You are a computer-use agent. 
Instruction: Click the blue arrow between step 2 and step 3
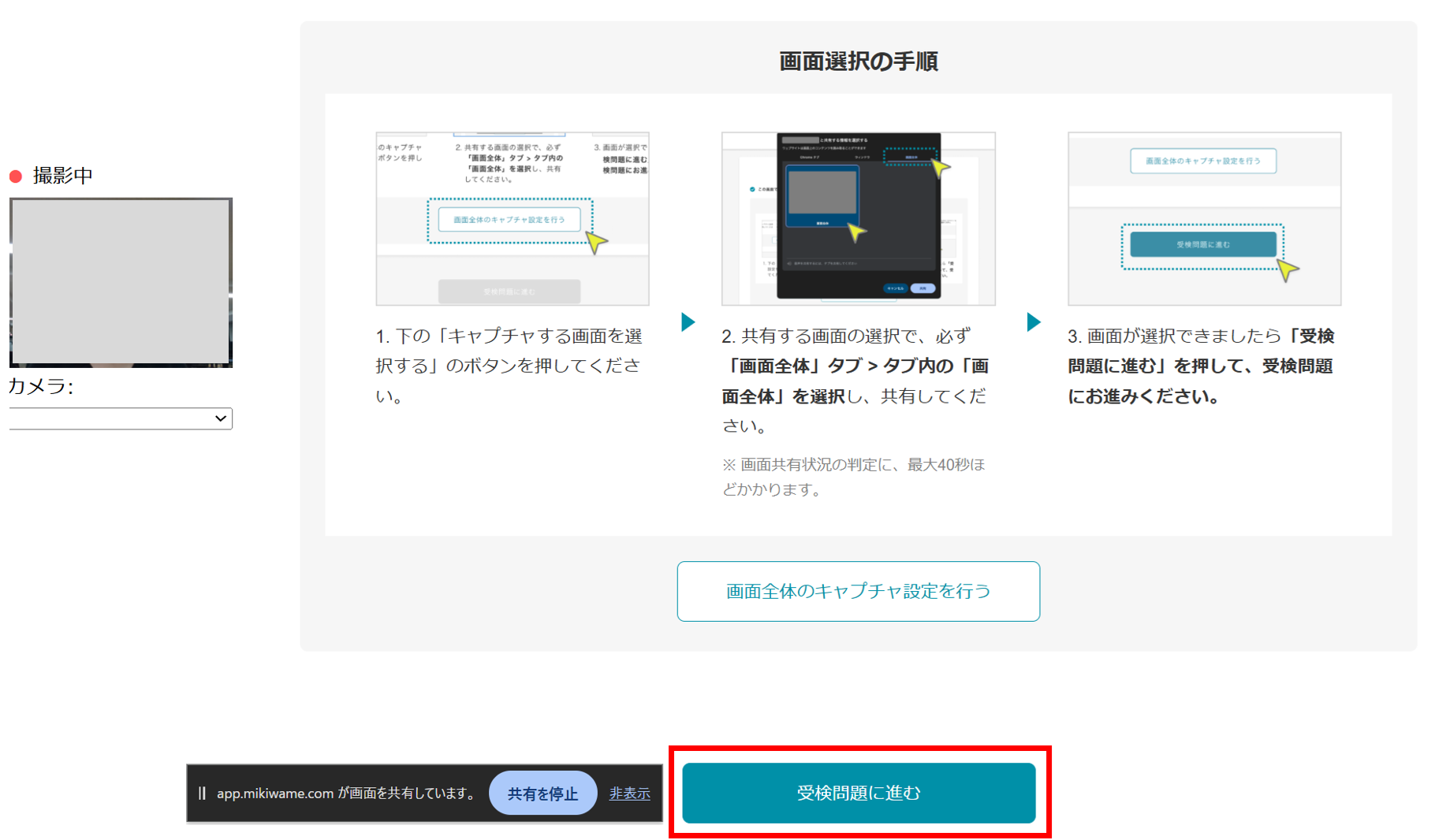pyautogui.click(x=1034, y=322)
